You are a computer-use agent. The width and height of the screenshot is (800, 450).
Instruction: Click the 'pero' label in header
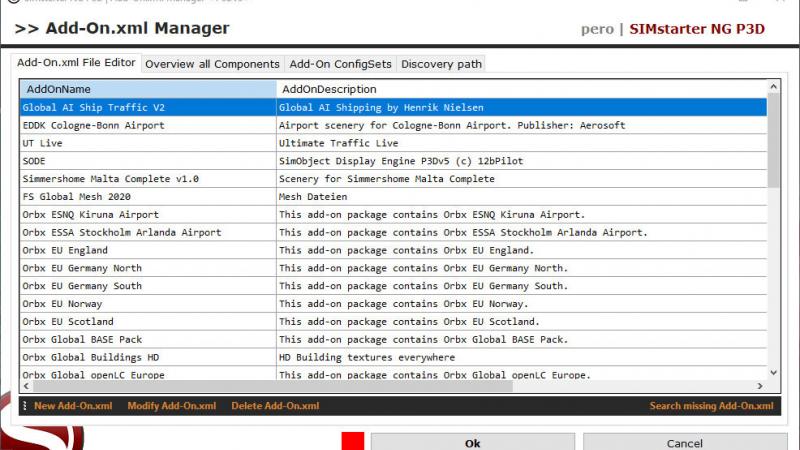[x=597, y=30]
